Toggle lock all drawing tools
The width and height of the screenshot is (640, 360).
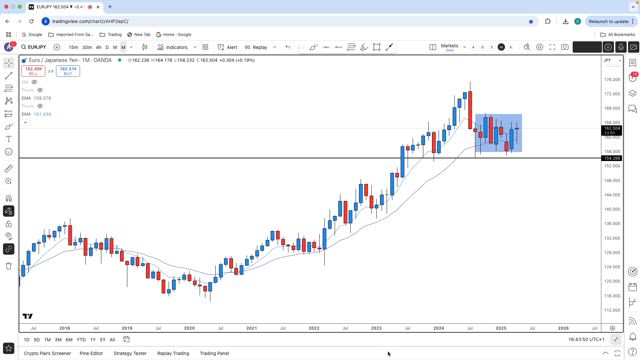click(x=9, y=224)
